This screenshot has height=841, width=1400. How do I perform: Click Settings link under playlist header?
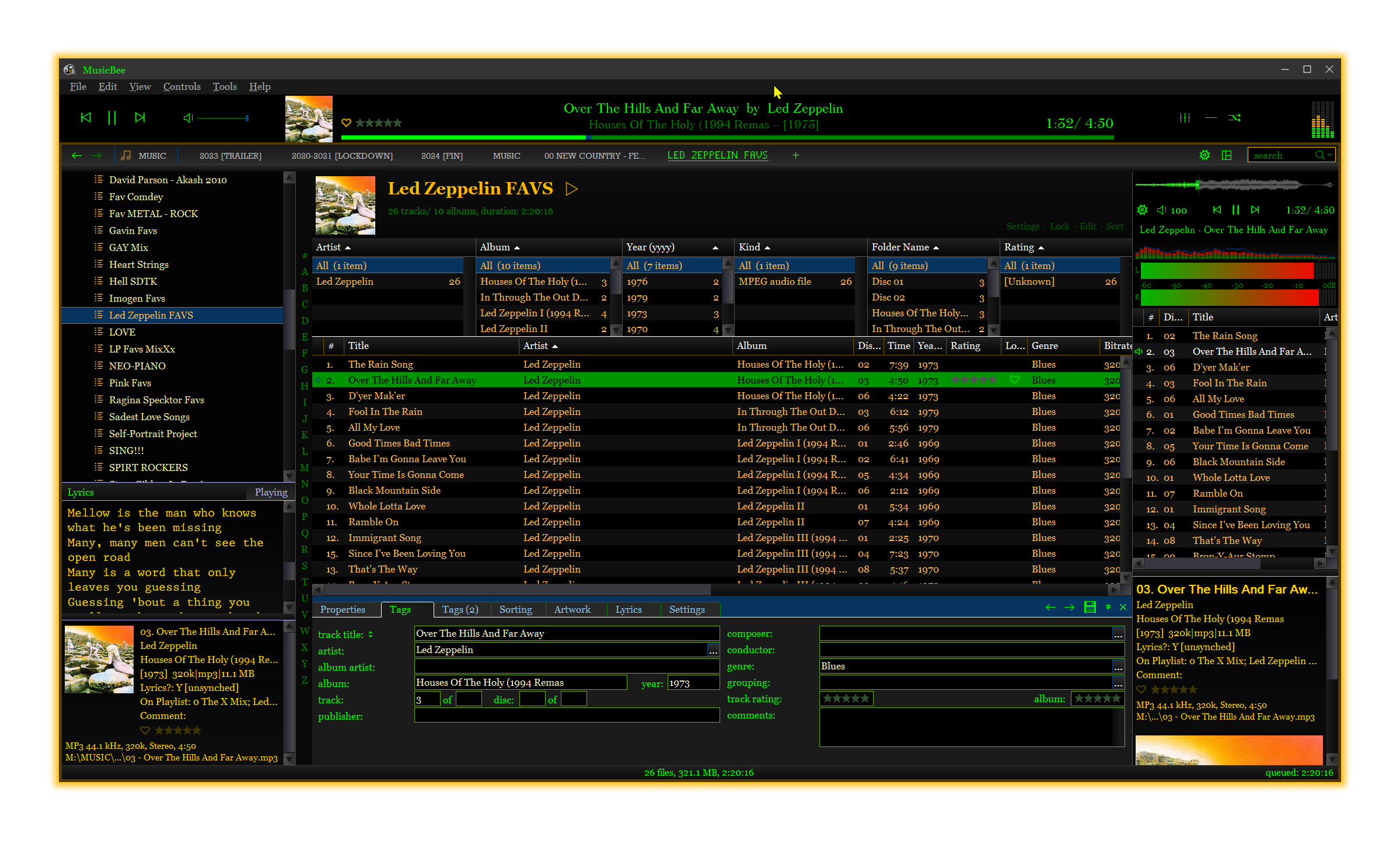(1022, 226)
